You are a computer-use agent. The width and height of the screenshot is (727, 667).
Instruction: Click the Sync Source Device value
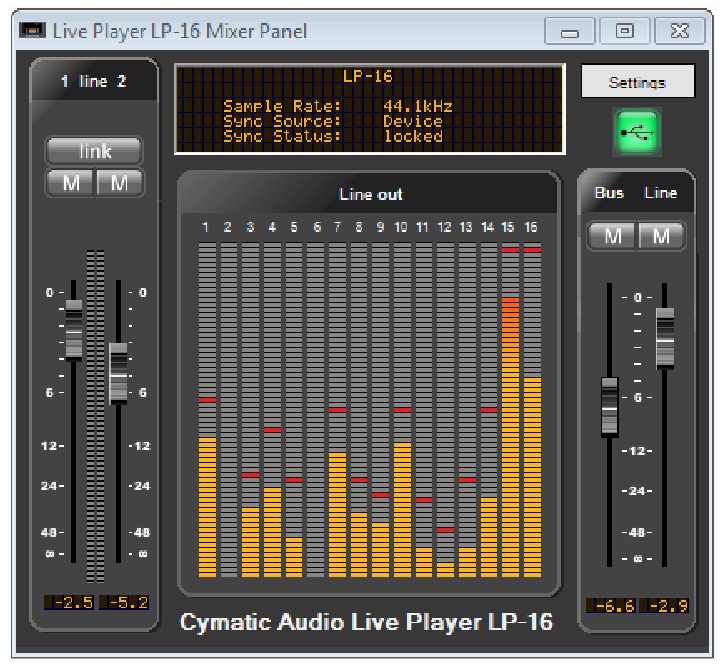[x=413, y=121]
